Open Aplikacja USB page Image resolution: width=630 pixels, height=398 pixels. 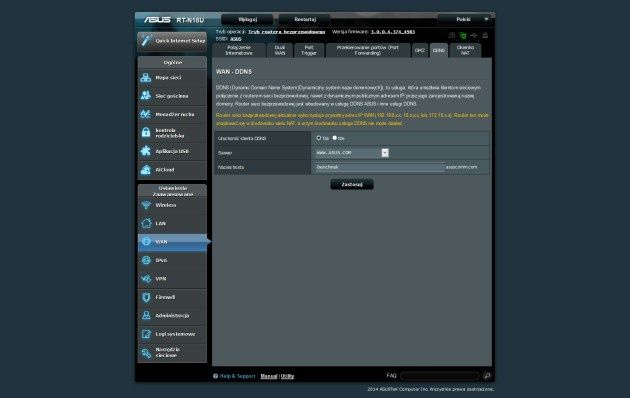coord(172,151)
